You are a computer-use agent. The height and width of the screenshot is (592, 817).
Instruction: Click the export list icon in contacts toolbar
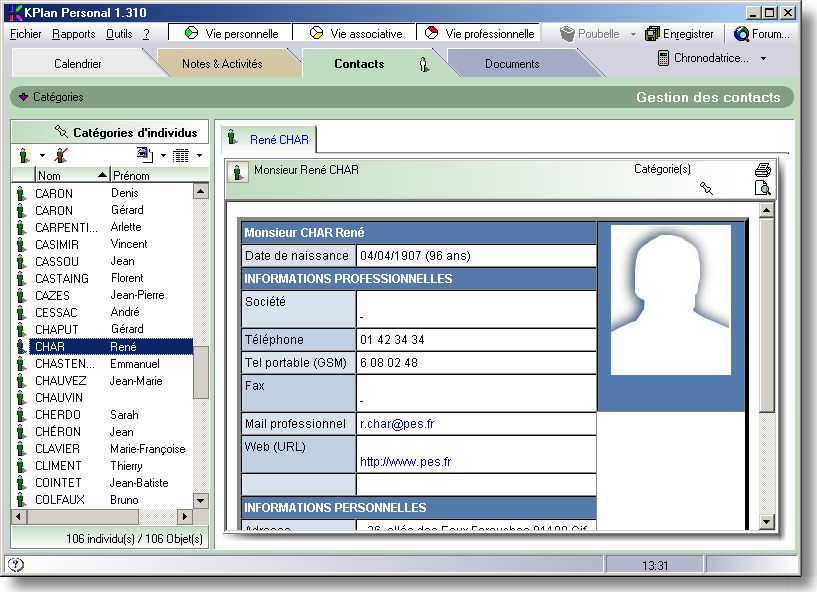(x=145, y=155)
